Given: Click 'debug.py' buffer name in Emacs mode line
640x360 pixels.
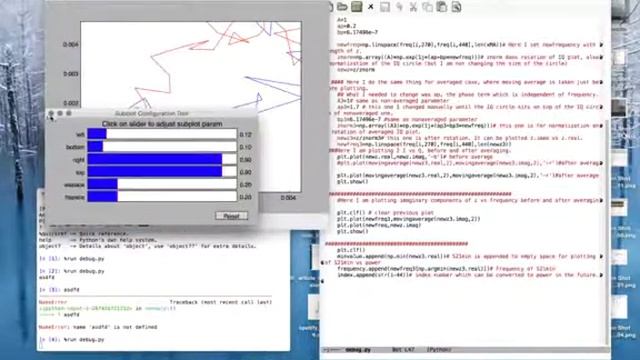Looking at the screenshot, I should [x=358, y=350].
